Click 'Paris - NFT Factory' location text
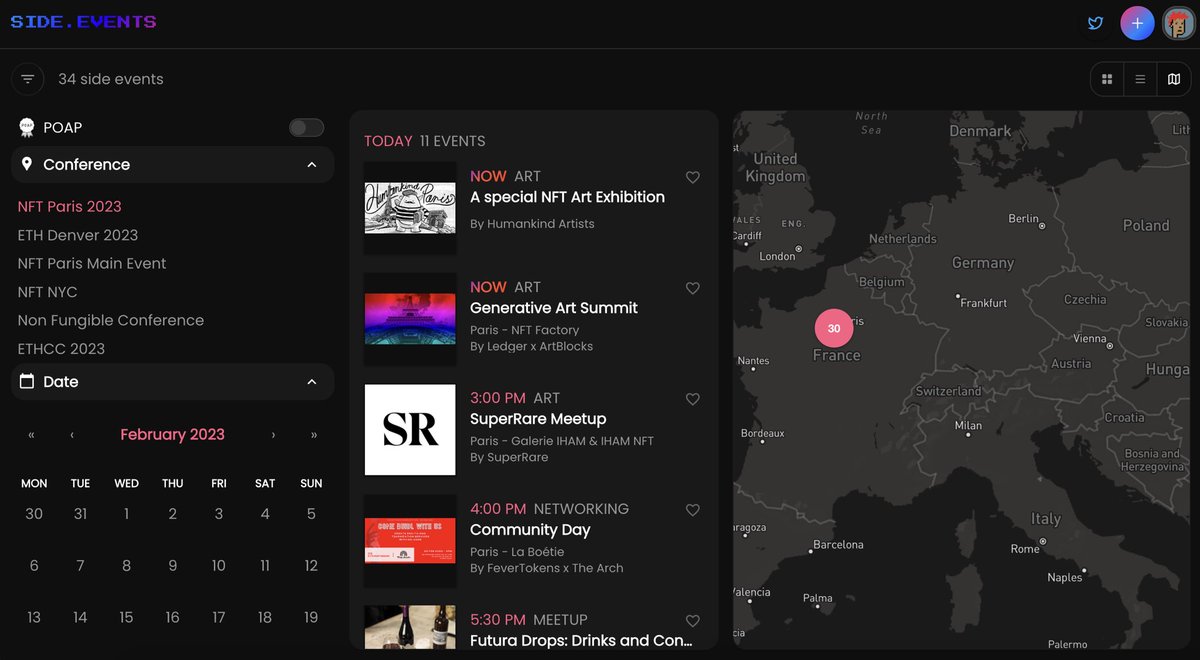The width and height of the screenshot is (1200, 660). [x=524, y=330]
